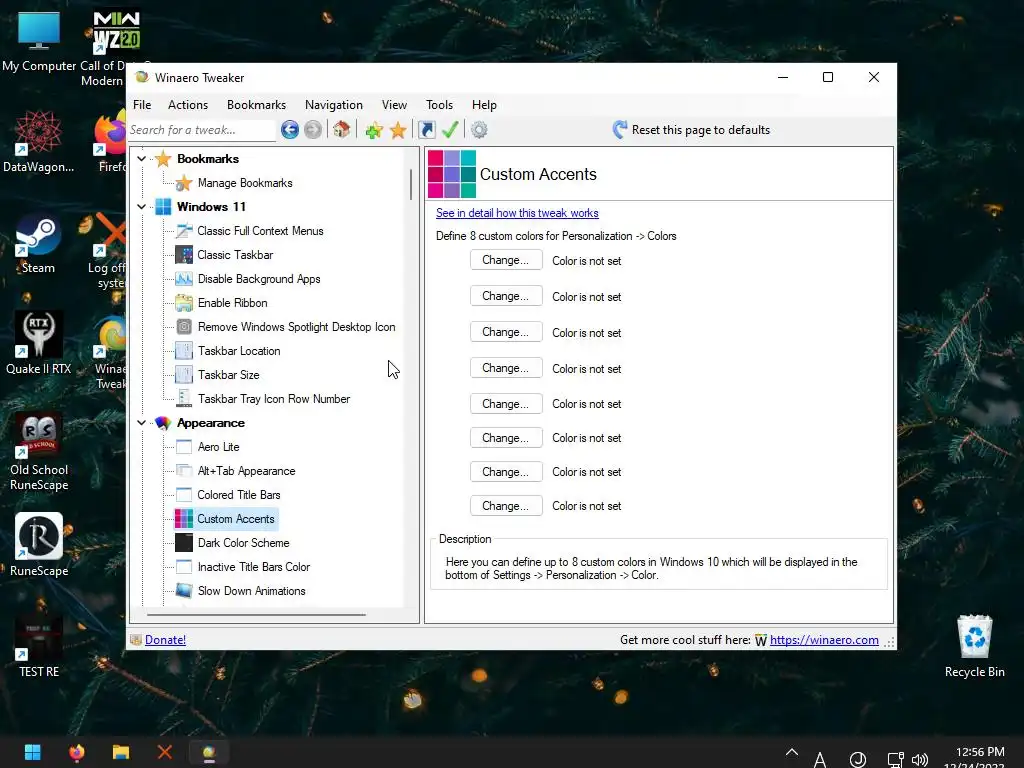Add current tweak to bookmarks icon
1024x768 pixels.
click(374, 130)
